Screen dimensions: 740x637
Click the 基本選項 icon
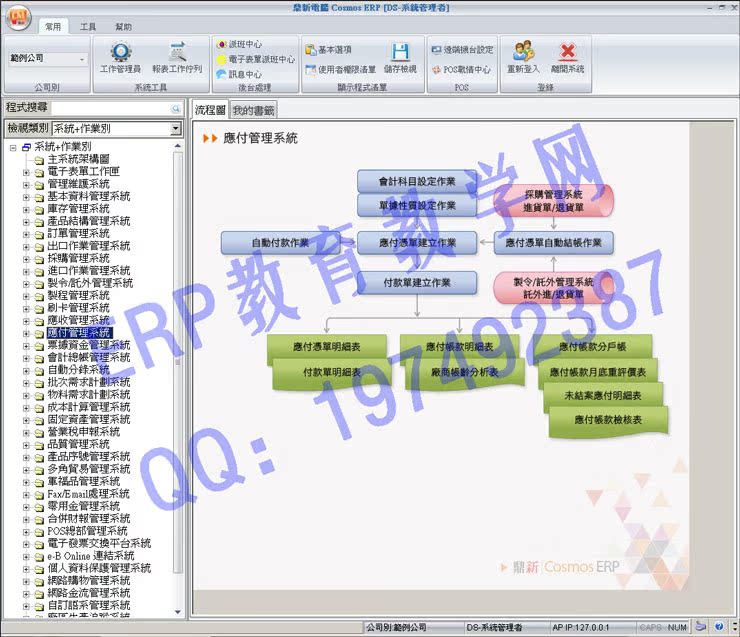click(x=310, y=50)
